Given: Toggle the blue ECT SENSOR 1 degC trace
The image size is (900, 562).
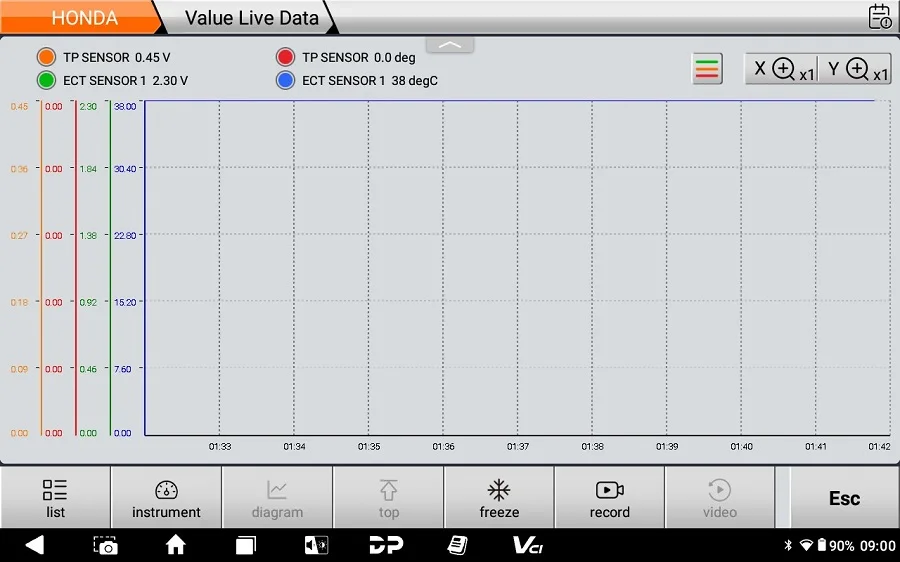Looking at the screenshot, I should click(x=285, y=80).
